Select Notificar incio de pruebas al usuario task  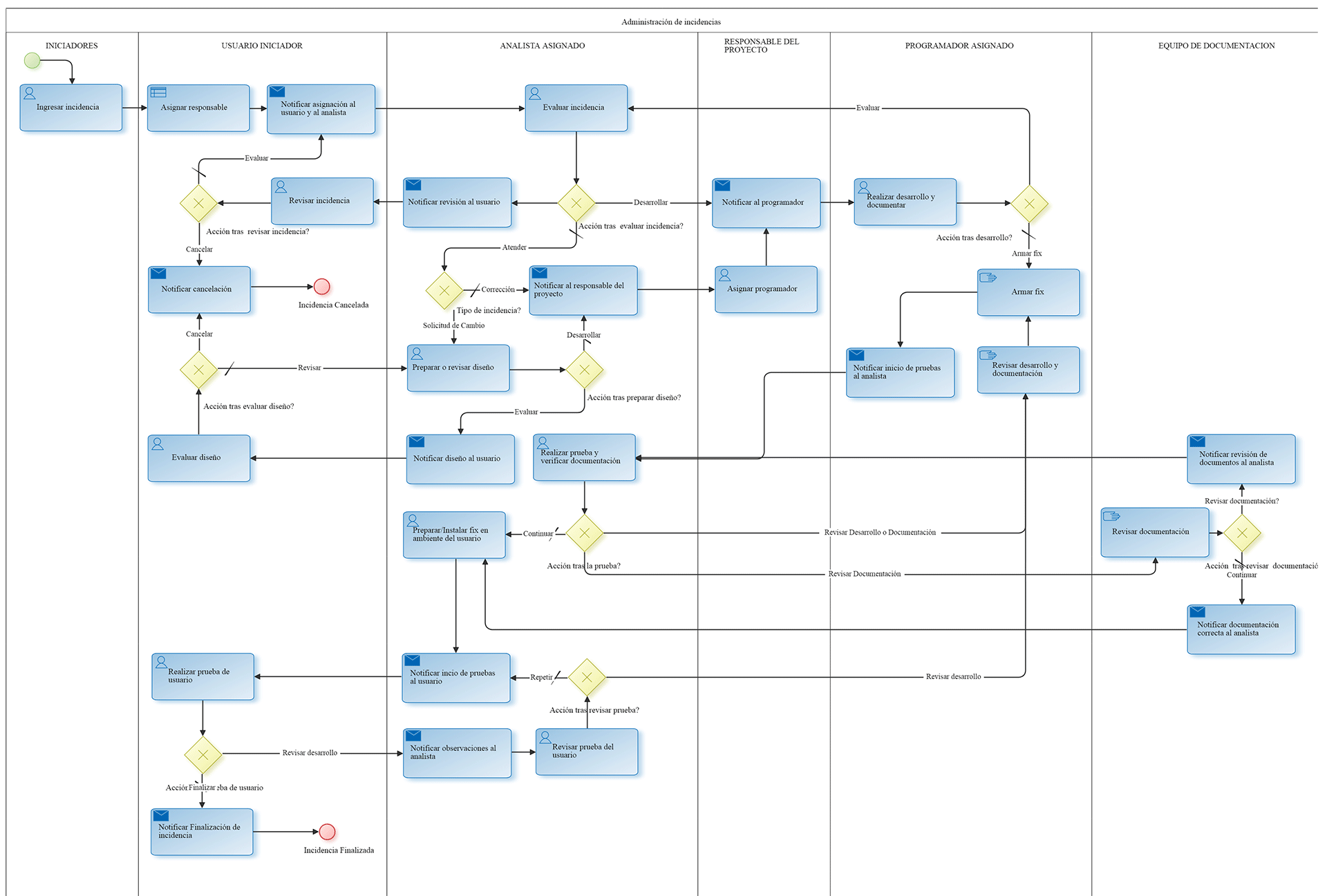(456, 678)
